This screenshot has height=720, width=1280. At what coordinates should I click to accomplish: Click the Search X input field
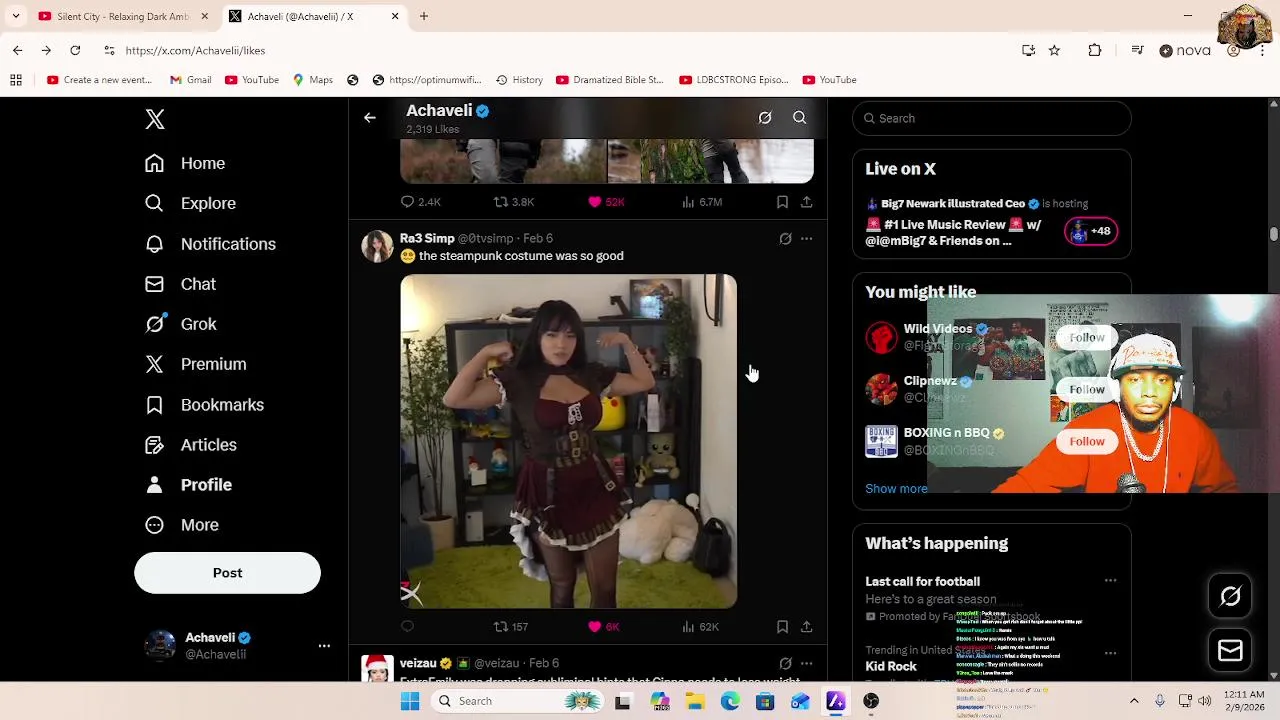(x=992, y=118)
